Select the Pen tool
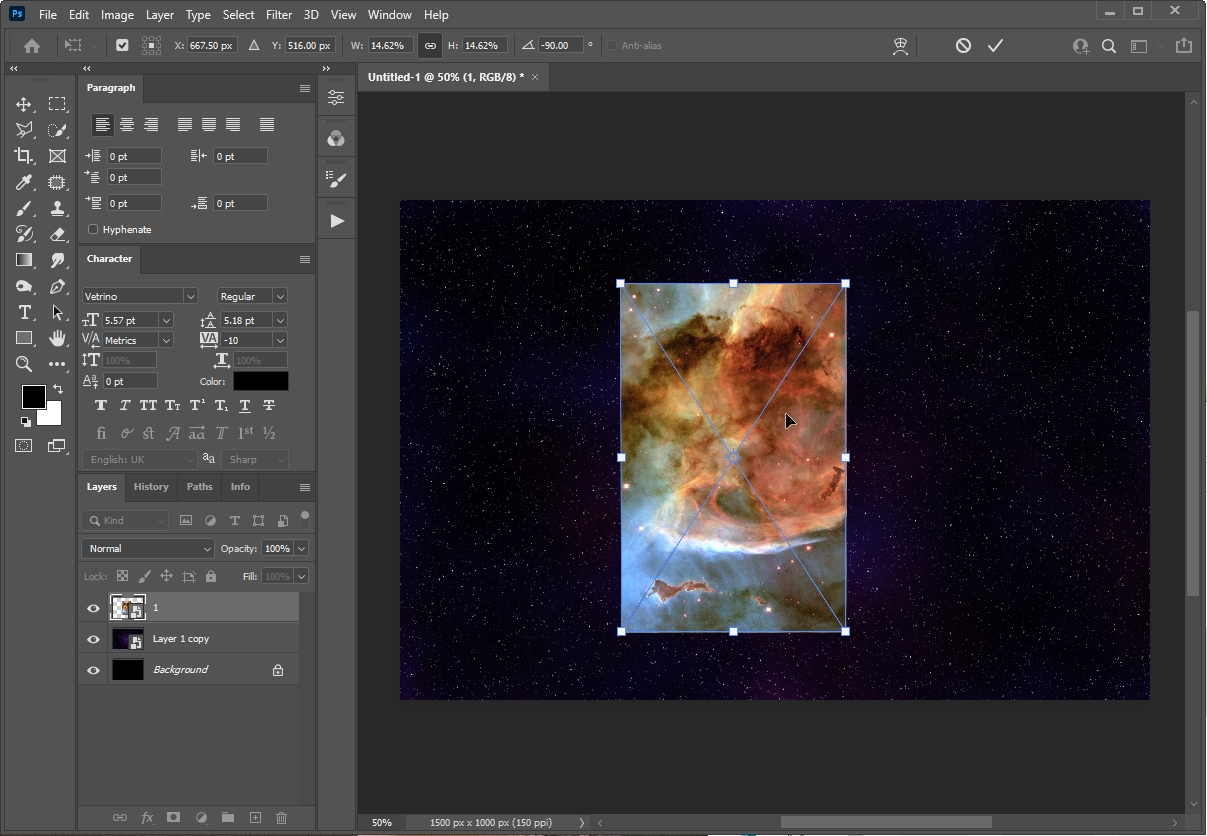 point(57,286)
